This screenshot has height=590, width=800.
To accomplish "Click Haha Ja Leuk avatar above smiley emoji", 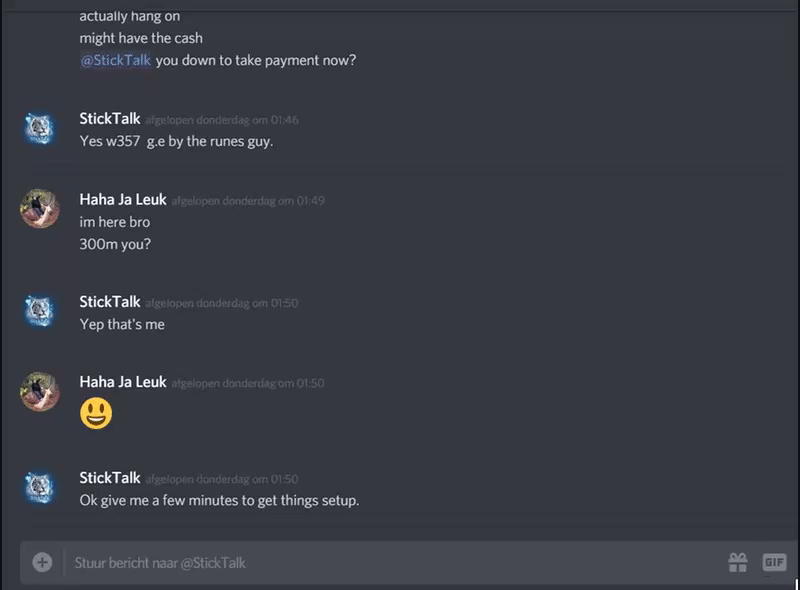I will pos(40,391).
